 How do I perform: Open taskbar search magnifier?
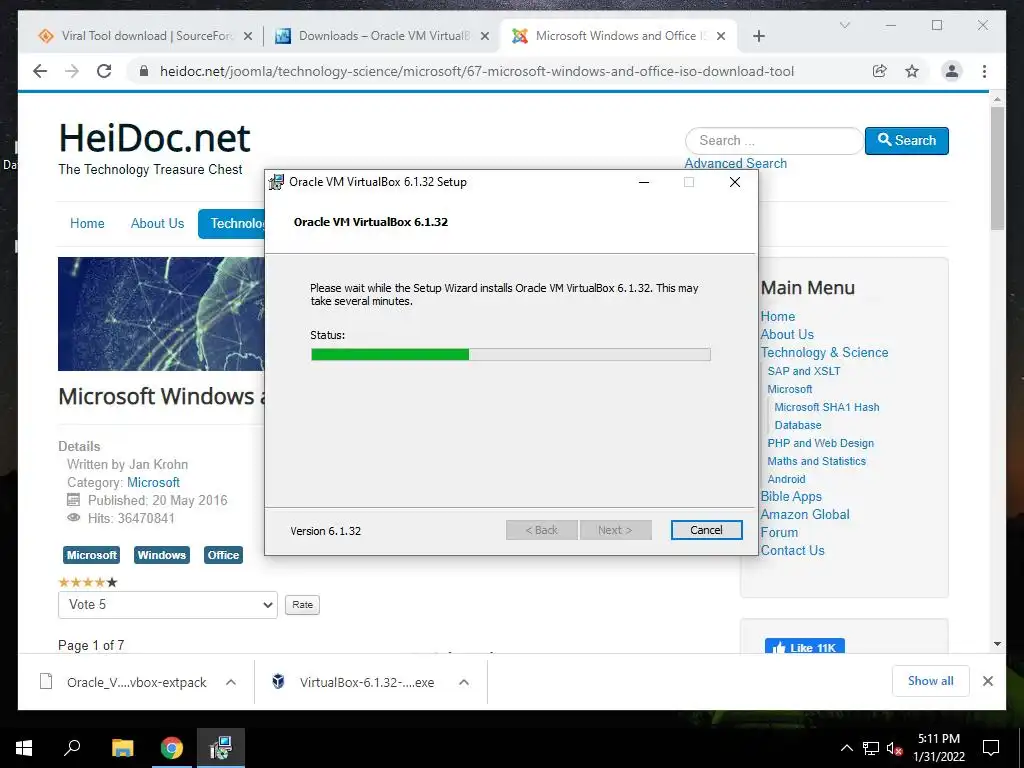tap(72, 748)
